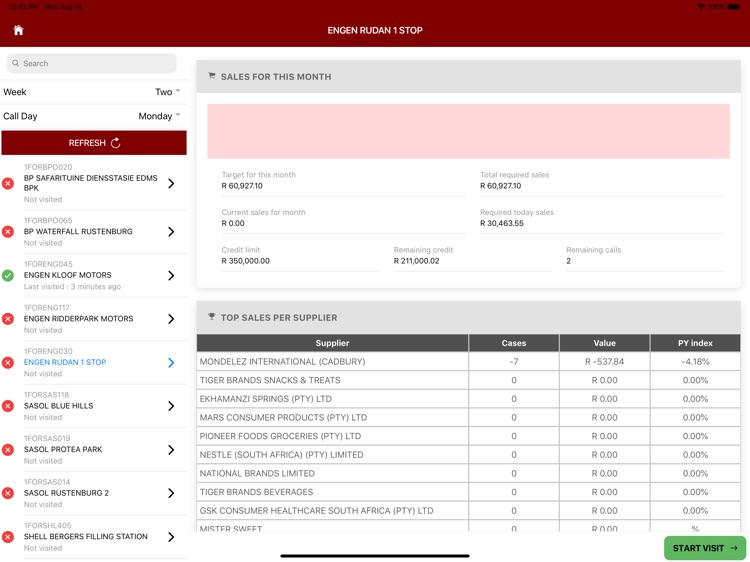Click Remaining credit R 211,000.02 value
This screenshot has height=562, width=750.
pos(417,261)
